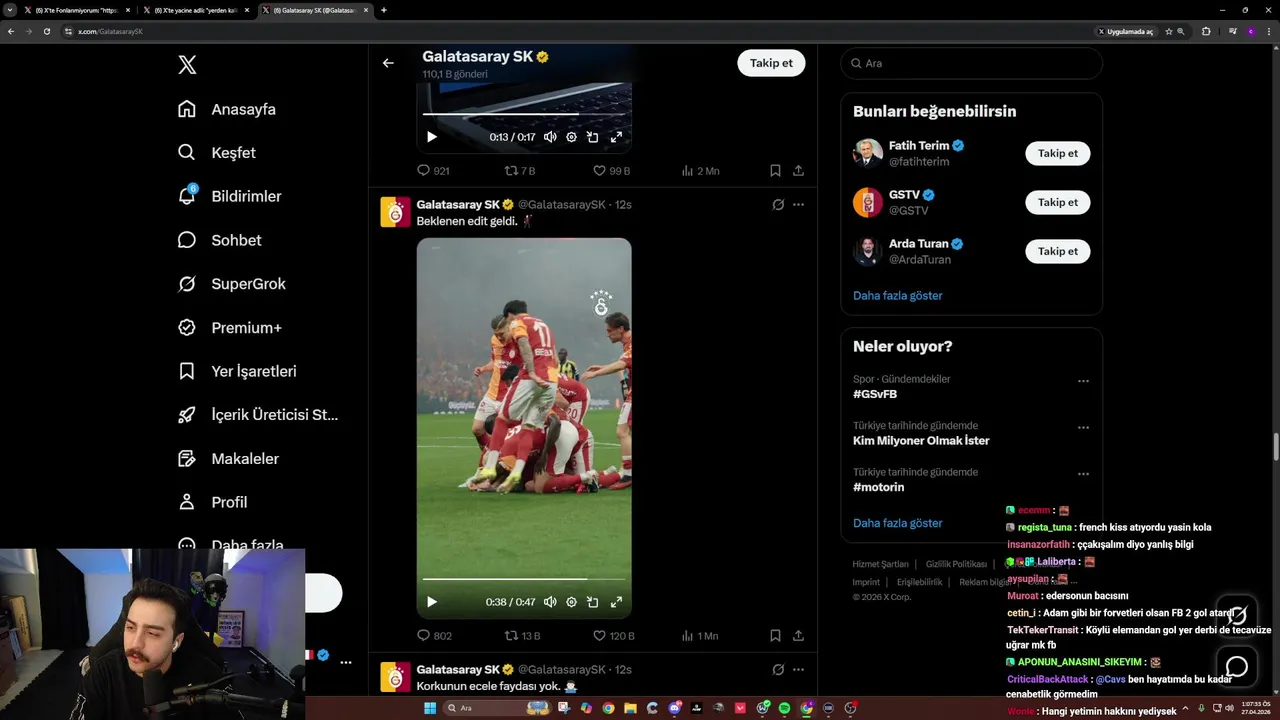This screenshot has width=1280, height=720.
Task: Go to Anasayfa in the sidebar
Action: coord(226,109)
